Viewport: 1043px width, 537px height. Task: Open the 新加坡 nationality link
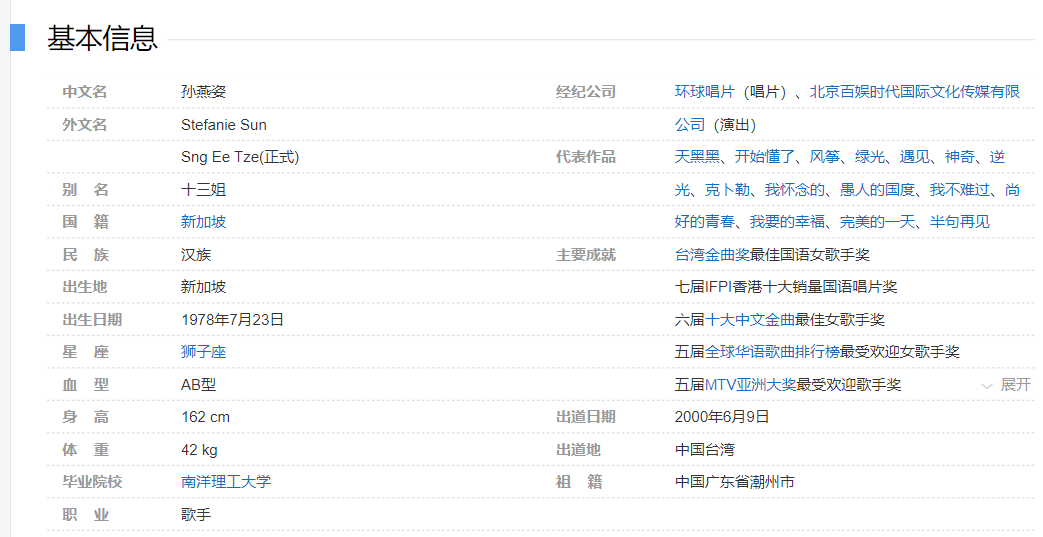[204, 222]
